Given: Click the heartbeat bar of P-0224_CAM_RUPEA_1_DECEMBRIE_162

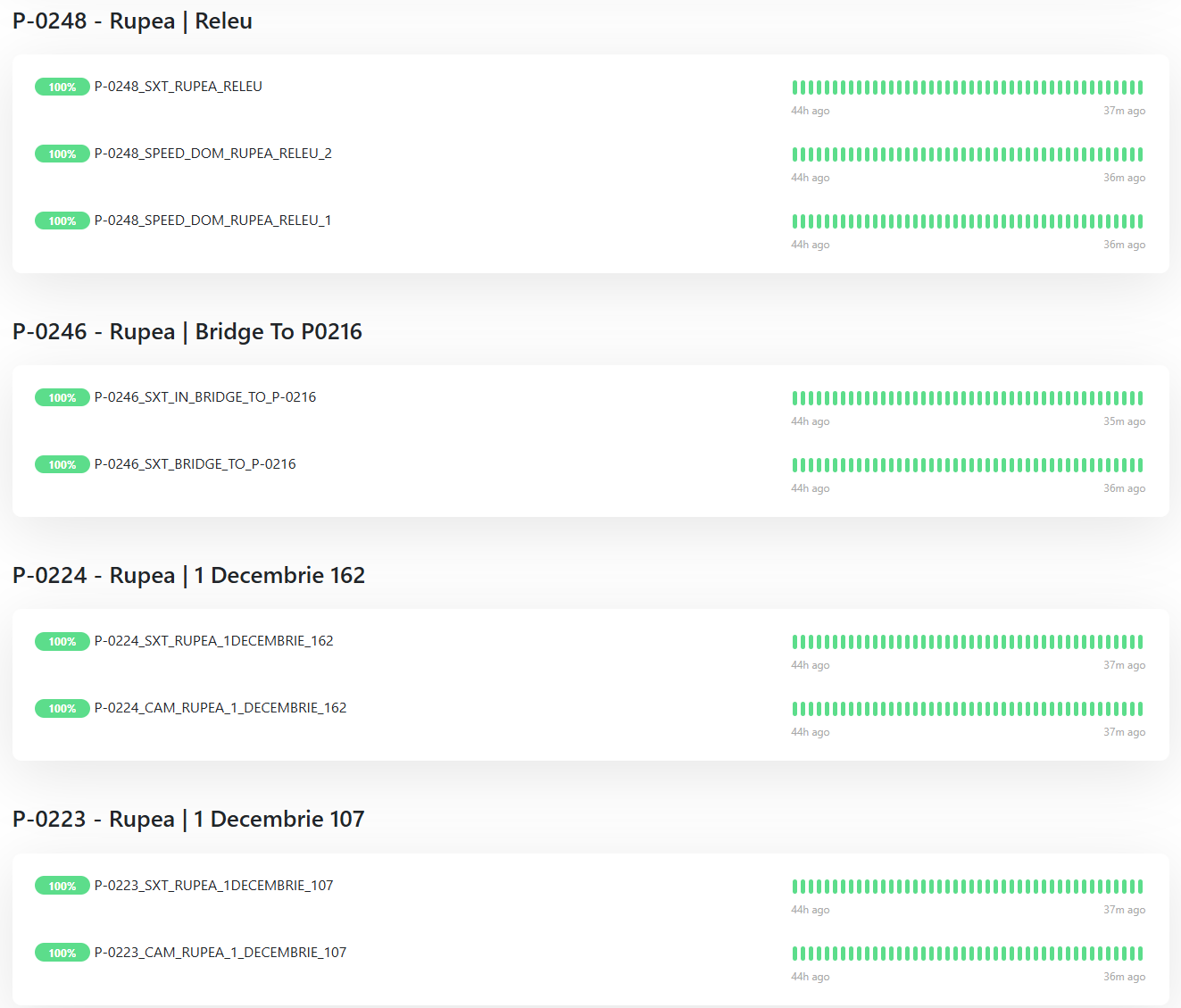Looking at the screenshot, I should tap(967, 709).
